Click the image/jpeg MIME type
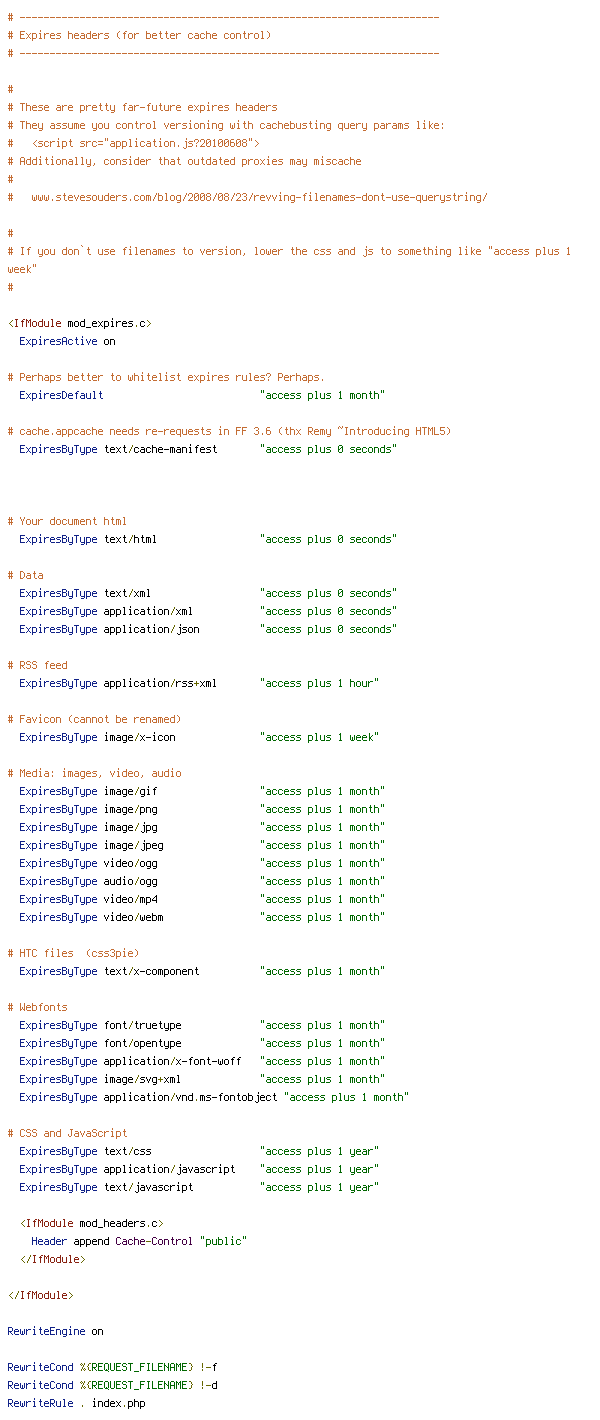 pos(134,845)
